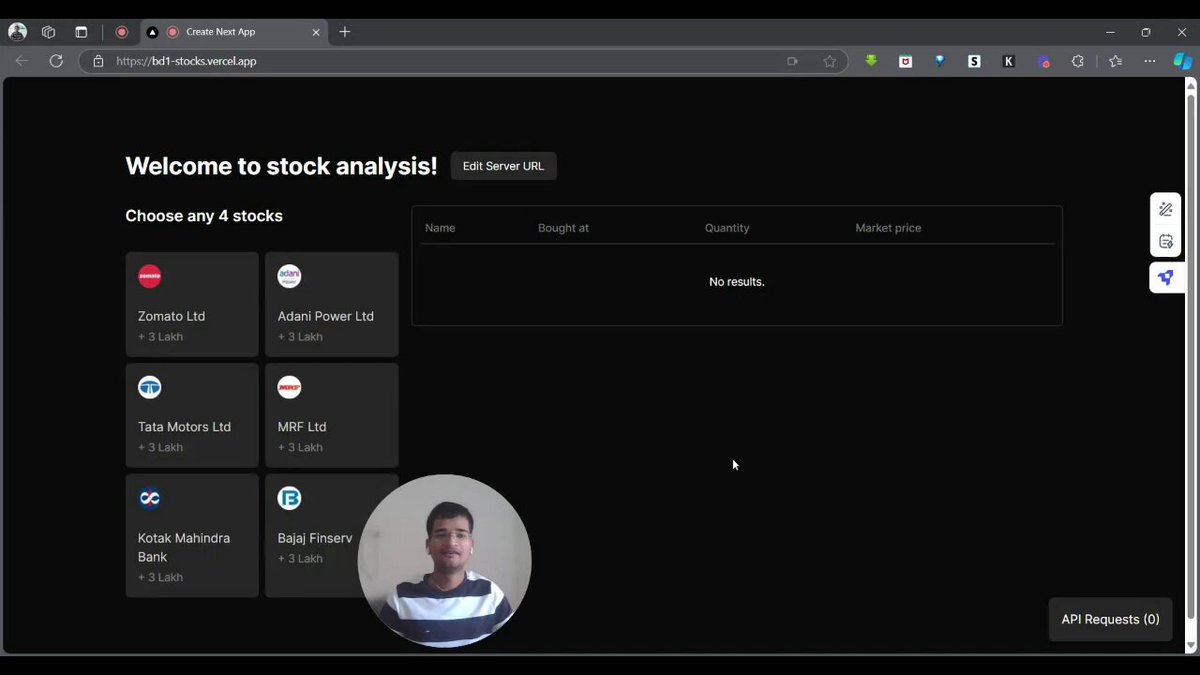Open the rocket tool on side panel
Image resolution: width=1200 pixels, height=675 pixels.
click(x=1166, y=277)
